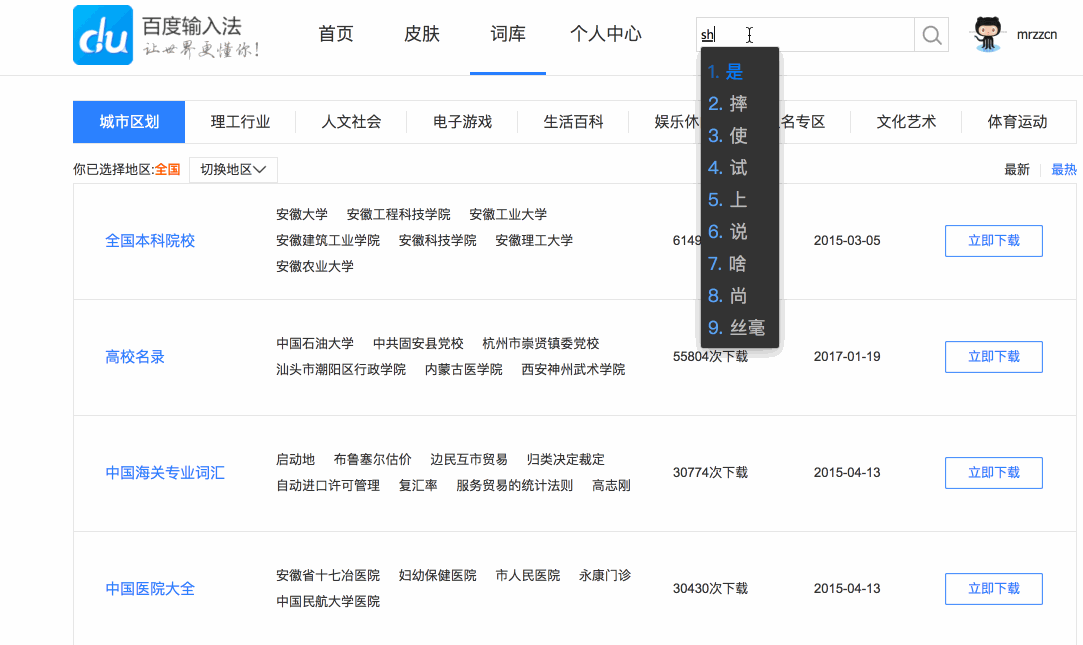
Task: Open the 中国医院大全 dictionary
Action: pos(150,589)
